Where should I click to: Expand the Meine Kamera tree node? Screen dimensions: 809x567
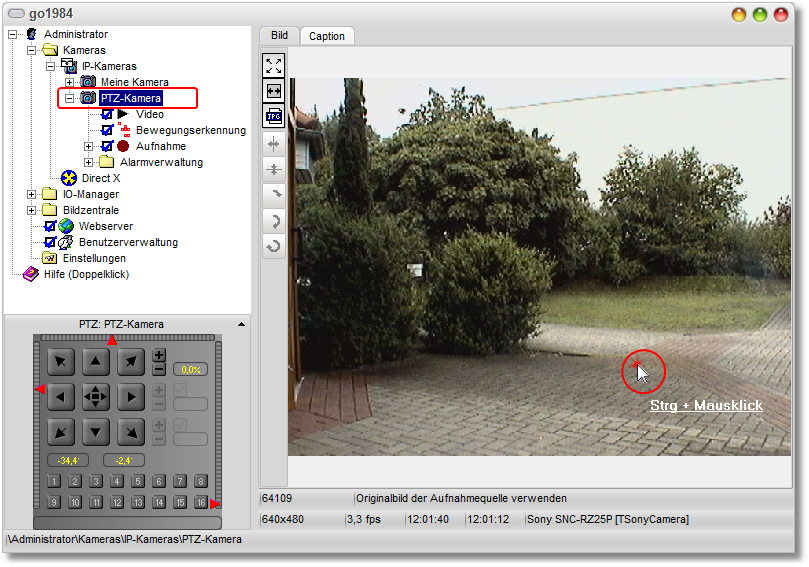click(x=69, y=82)
